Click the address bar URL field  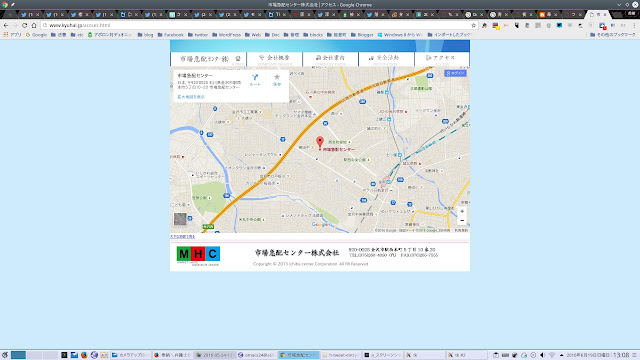pos(257,25)
